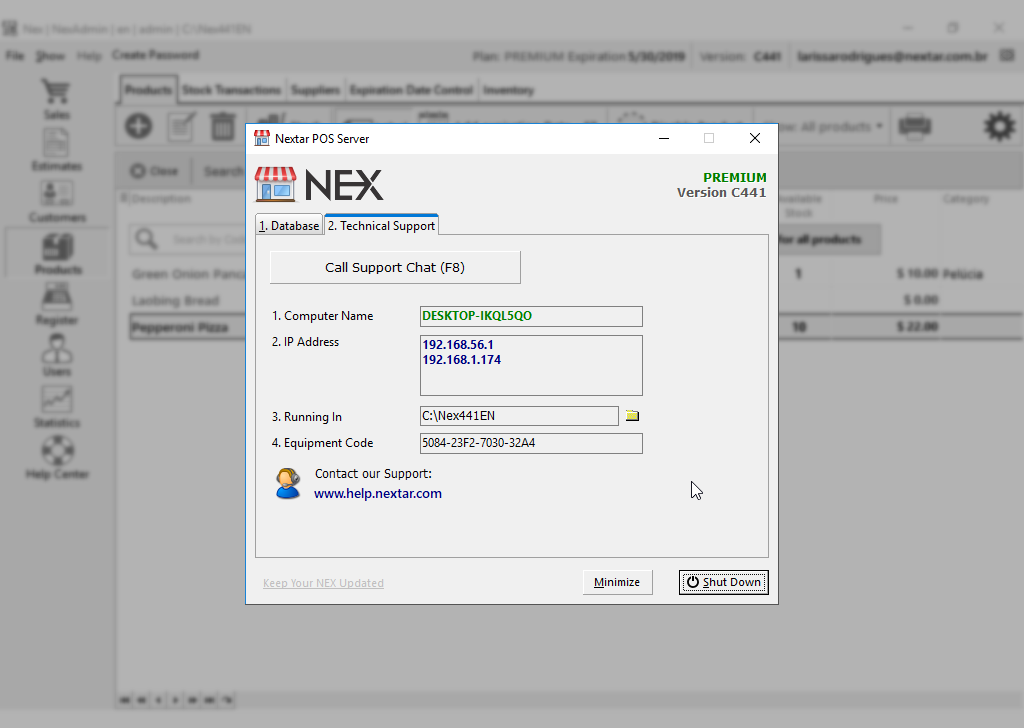The height and width of the screenshot is (728, 1024).
Task: Open Sales from the sidebar
Action: click(56, 100)
